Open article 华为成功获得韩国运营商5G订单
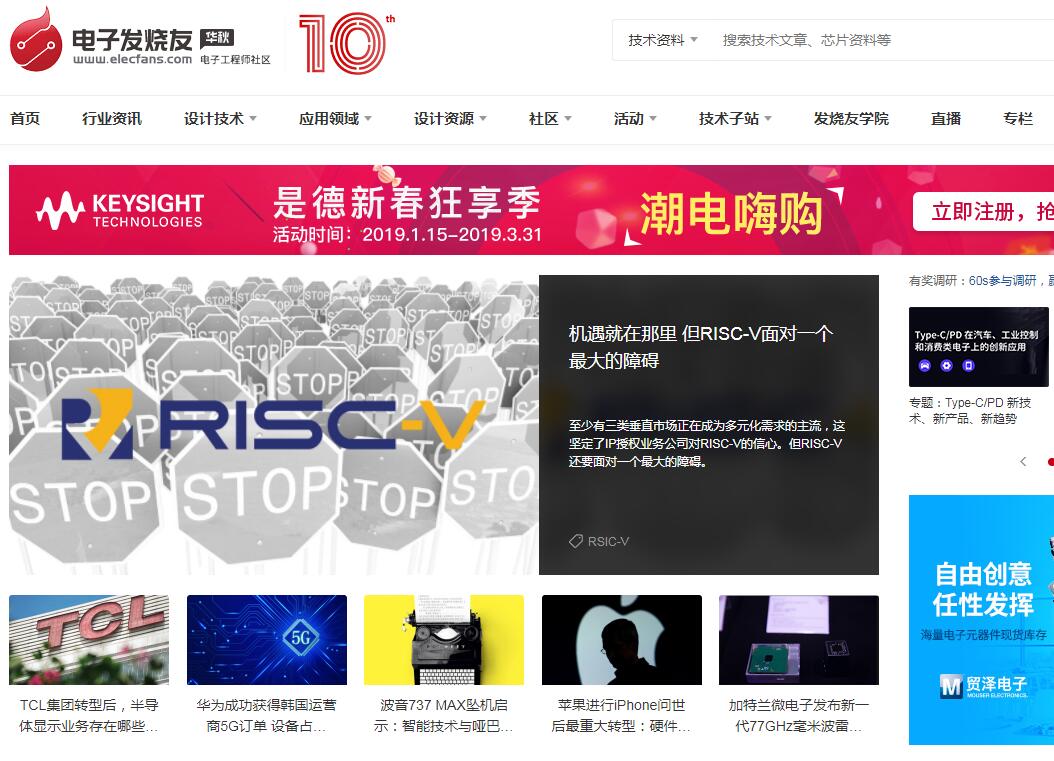This screenshot has width=1054, height=761. 266,715
